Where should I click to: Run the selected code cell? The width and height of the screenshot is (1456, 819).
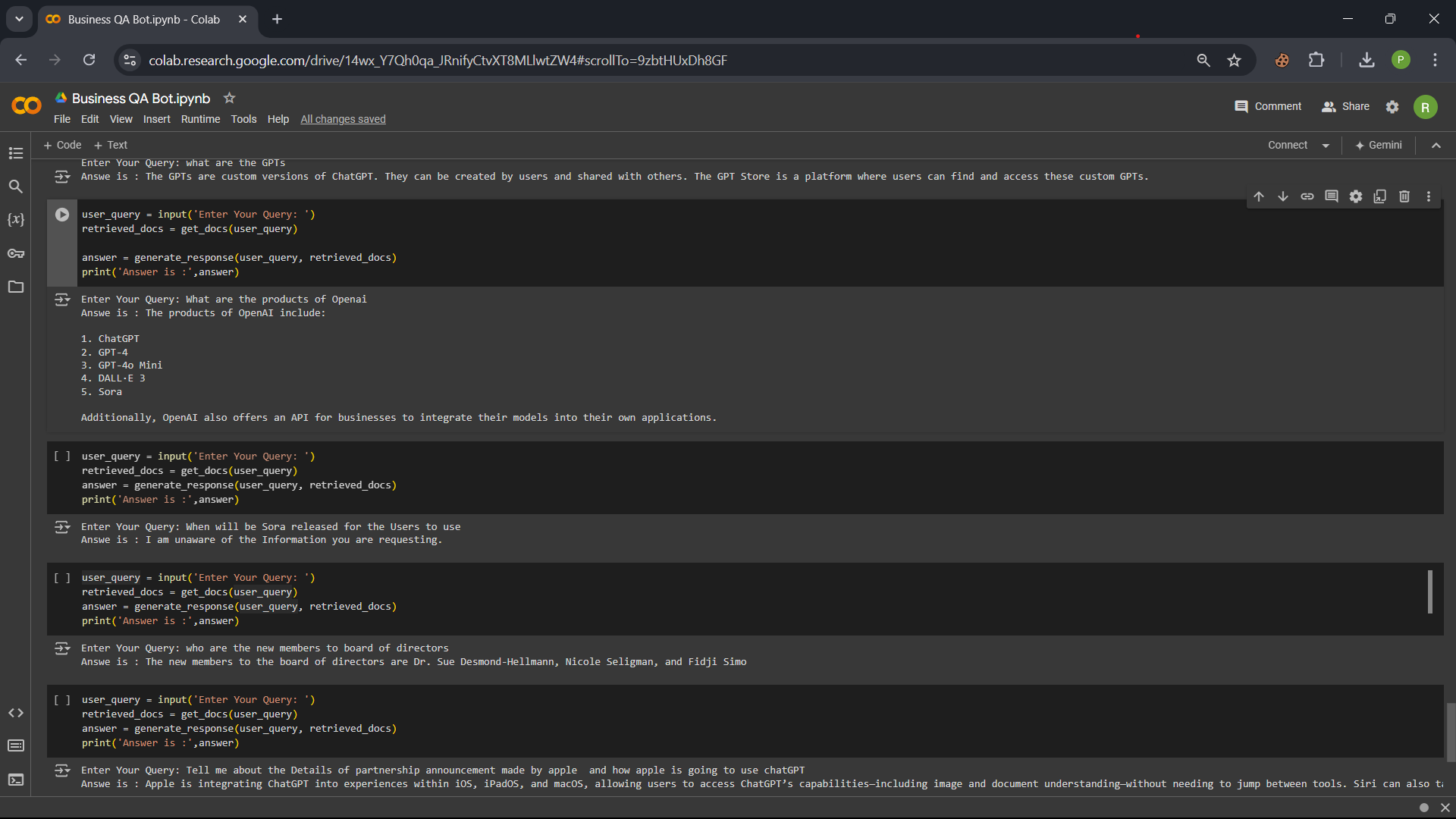pos(61,215)
